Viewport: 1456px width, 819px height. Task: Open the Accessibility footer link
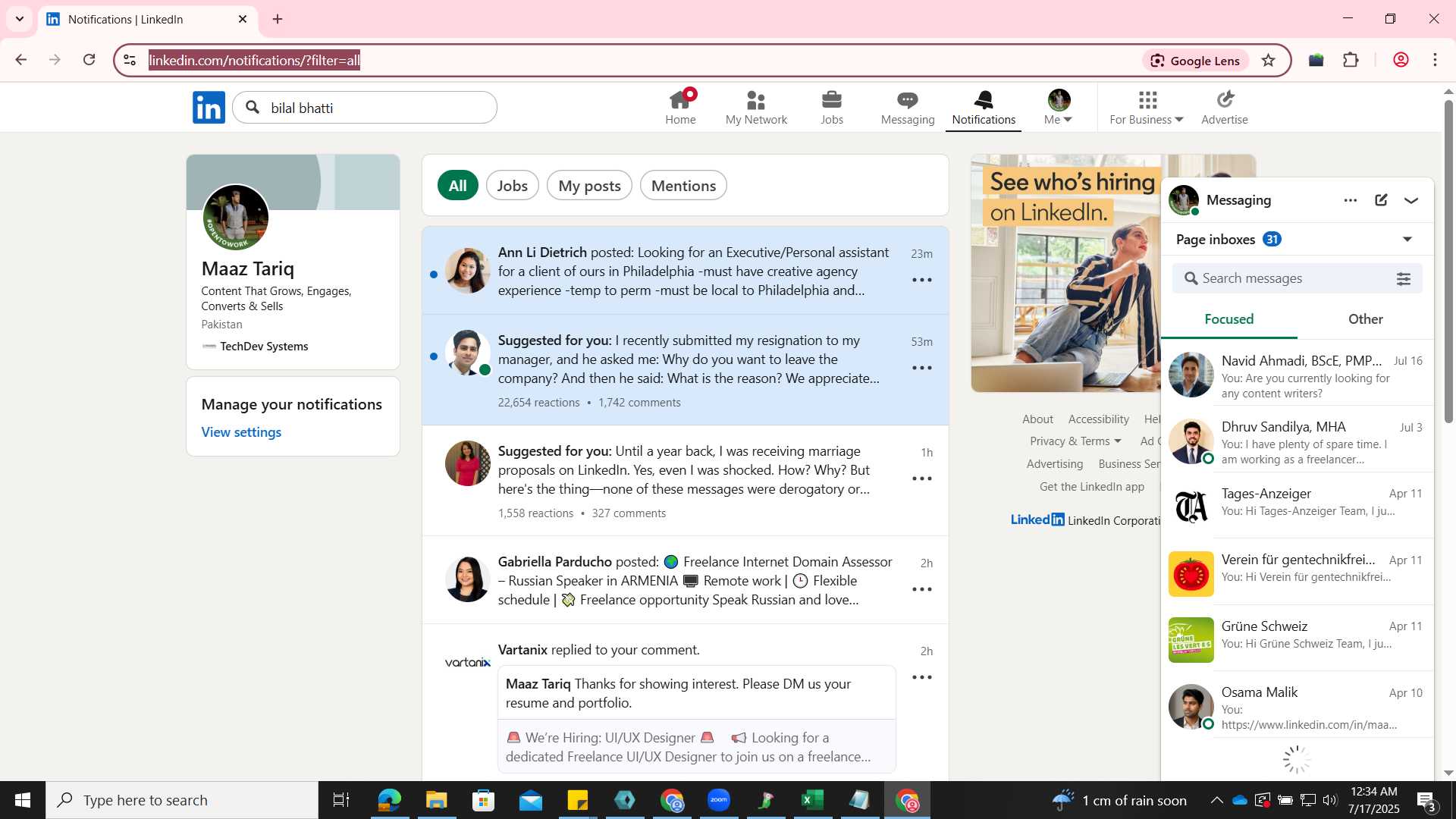1098,419
